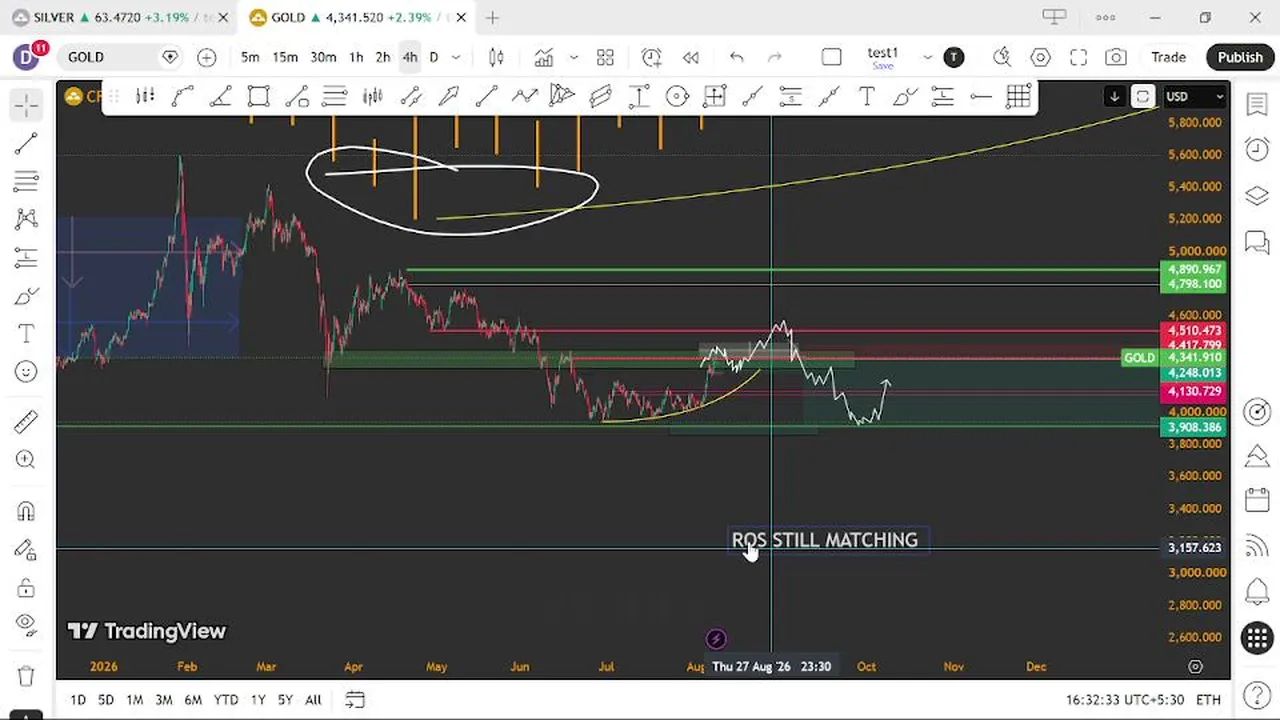The width and height of the screenshot is (1280, 720).
Task: Click the alert clock icon in top toolbar
Action: [651, 57]
